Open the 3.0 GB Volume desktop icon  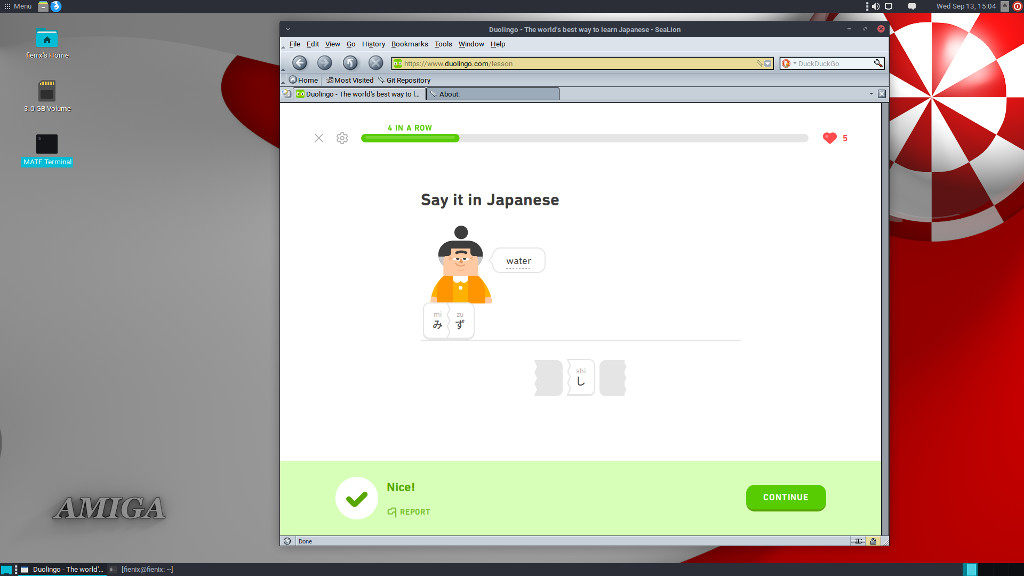click(47, 97)
